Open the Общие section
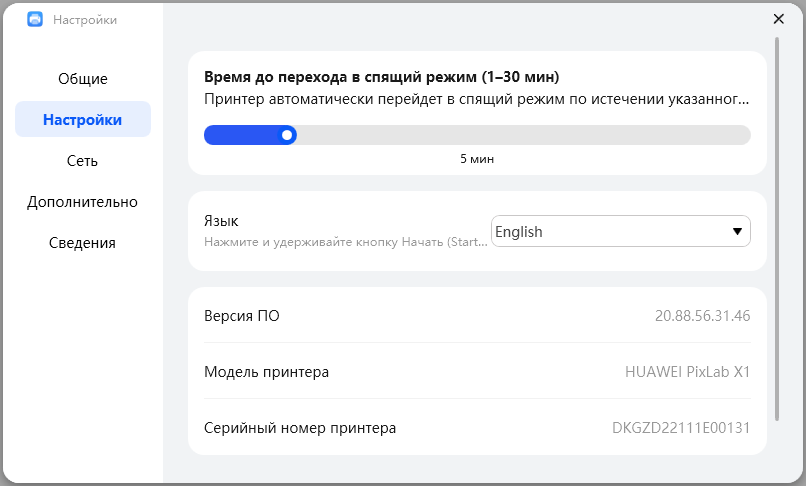This screenshot has width=806, height=486. tap(83, 78)
